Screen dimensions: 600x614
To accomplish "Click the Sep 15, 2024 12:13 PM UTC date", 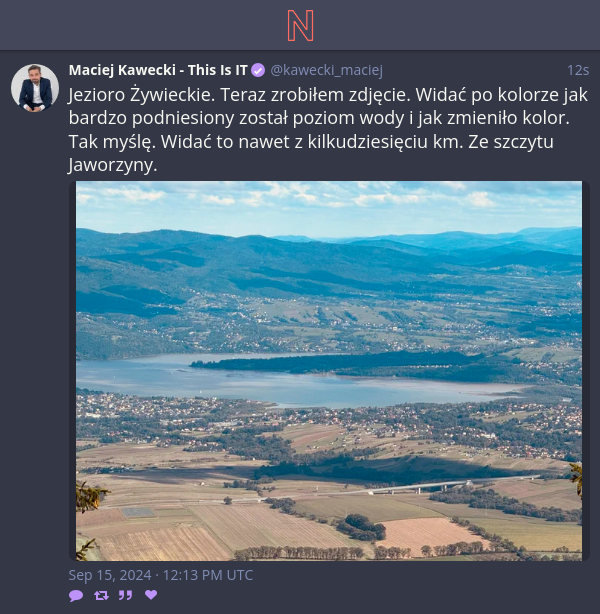I will pyautogui.click(x=161, y=575).
